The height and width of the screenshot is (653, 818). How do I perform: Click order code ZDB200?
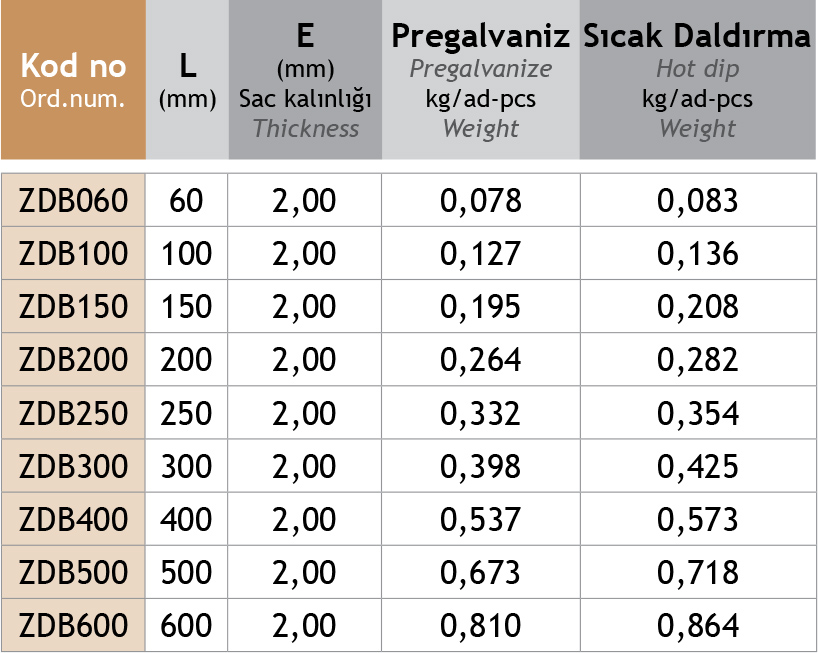click(74, 360)
